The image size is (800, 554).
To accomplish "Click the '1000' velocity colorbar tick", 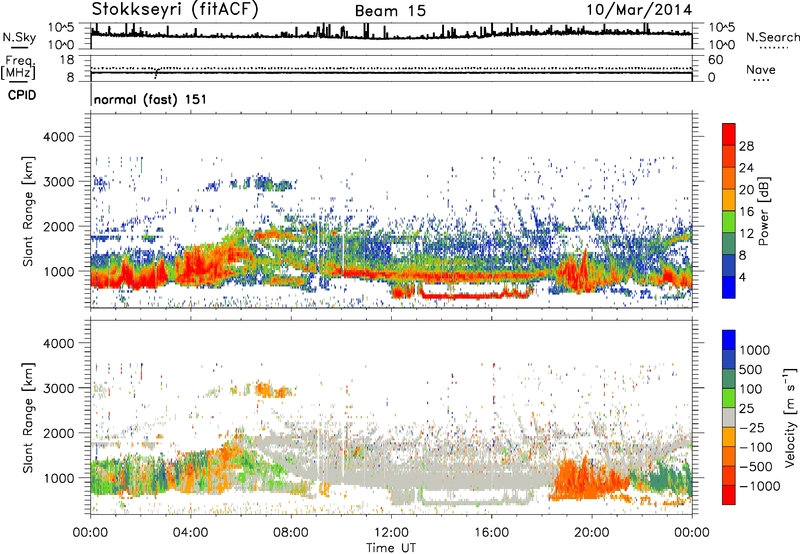I will [x=755, y=350].
